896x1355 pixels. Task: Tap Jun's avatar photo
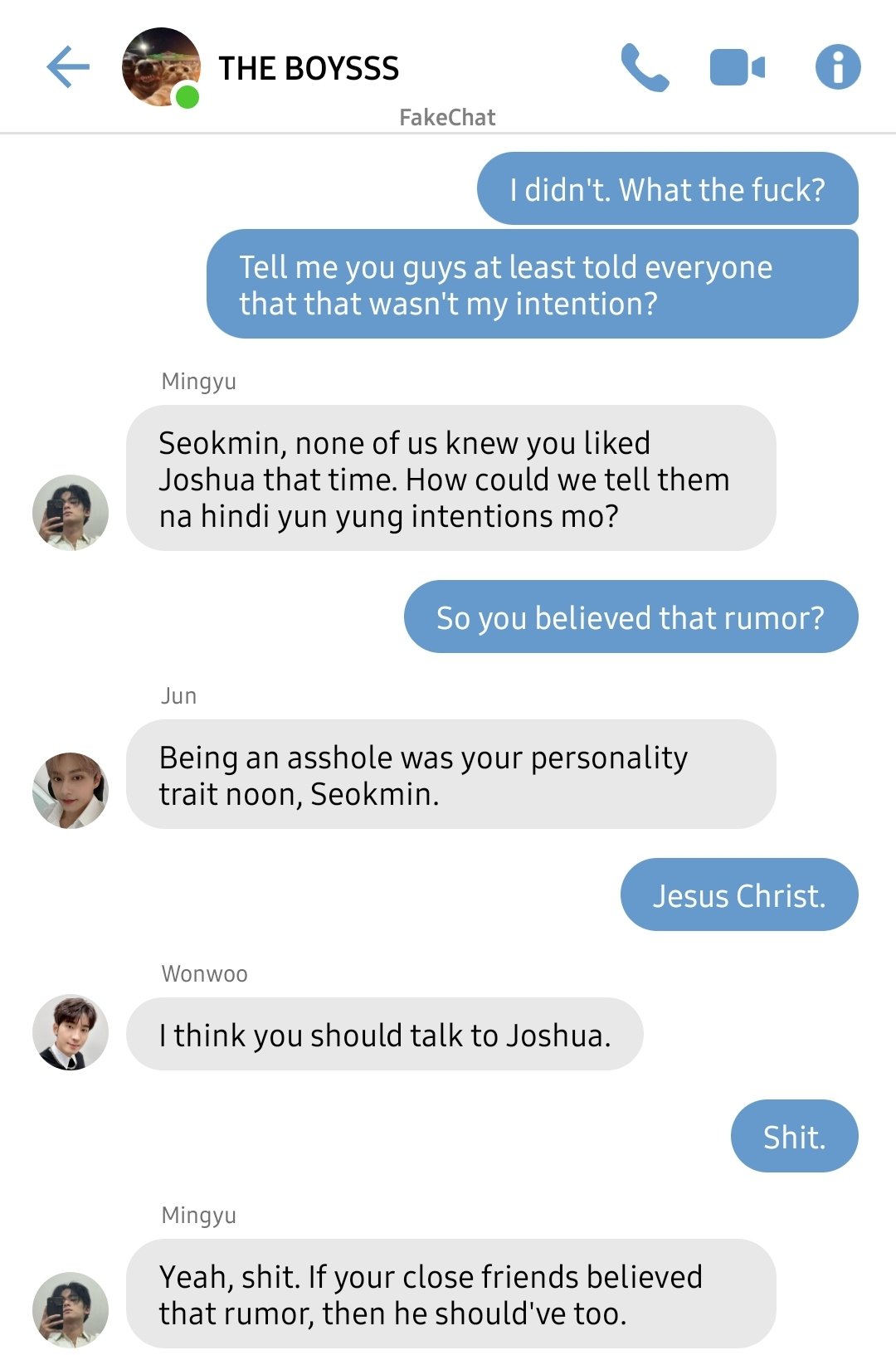tap(71, 791)
